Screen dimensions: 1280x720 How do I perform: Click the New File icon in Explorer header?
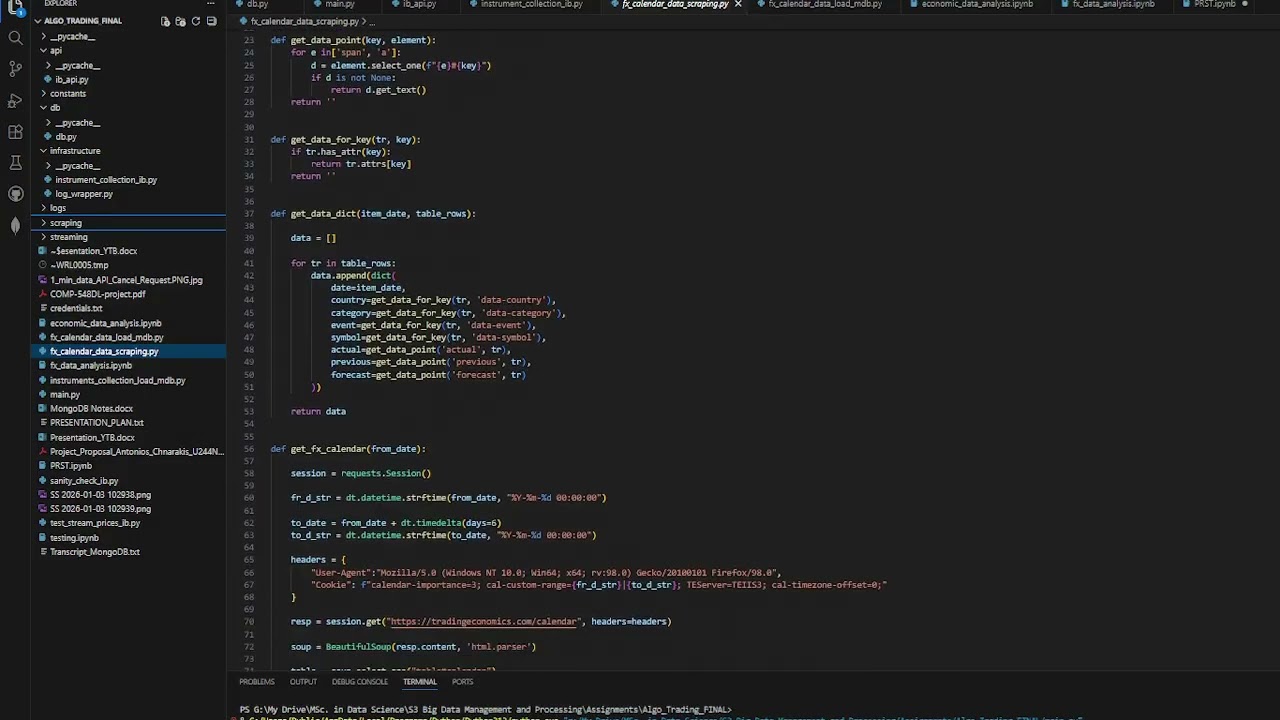point(165,21)
